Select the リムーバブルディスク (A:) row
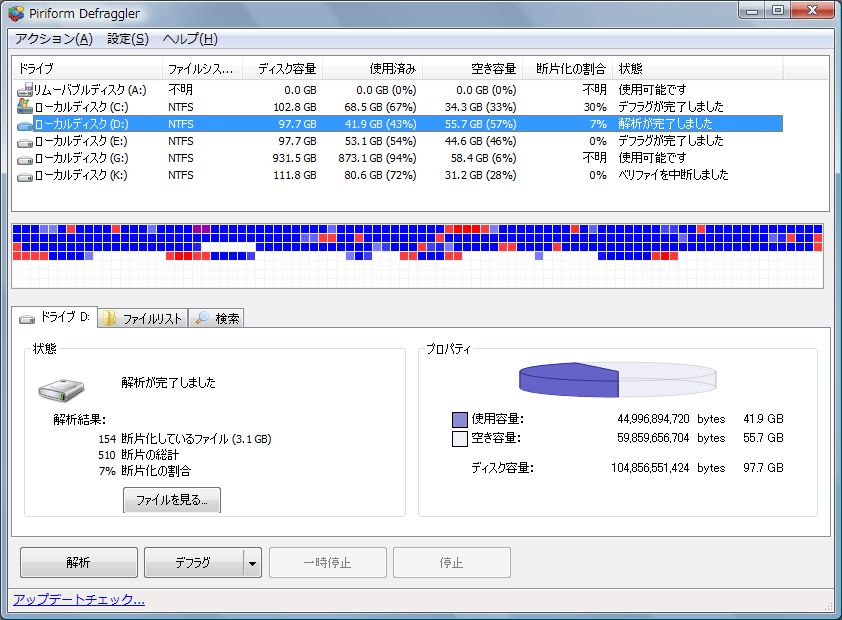Screen dimensions: 842x620 398,90
